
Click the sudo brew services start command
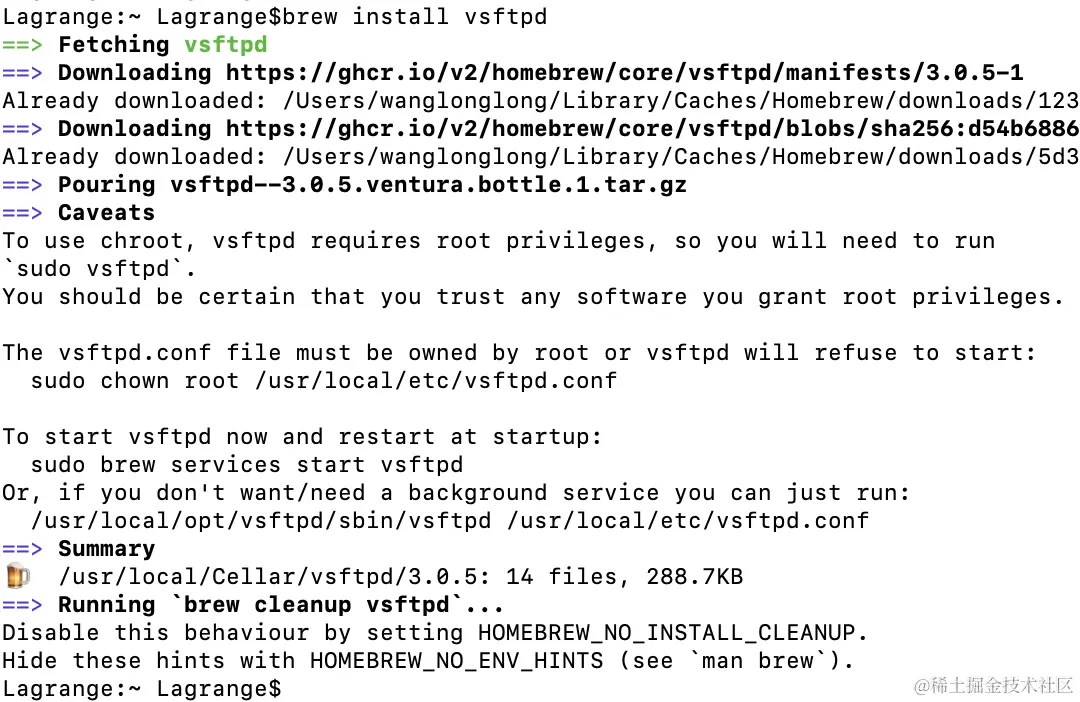click(247, 465)
